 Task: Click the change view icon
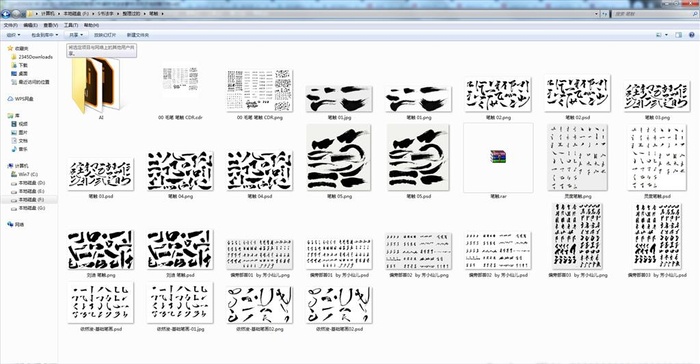pos(659,35)
